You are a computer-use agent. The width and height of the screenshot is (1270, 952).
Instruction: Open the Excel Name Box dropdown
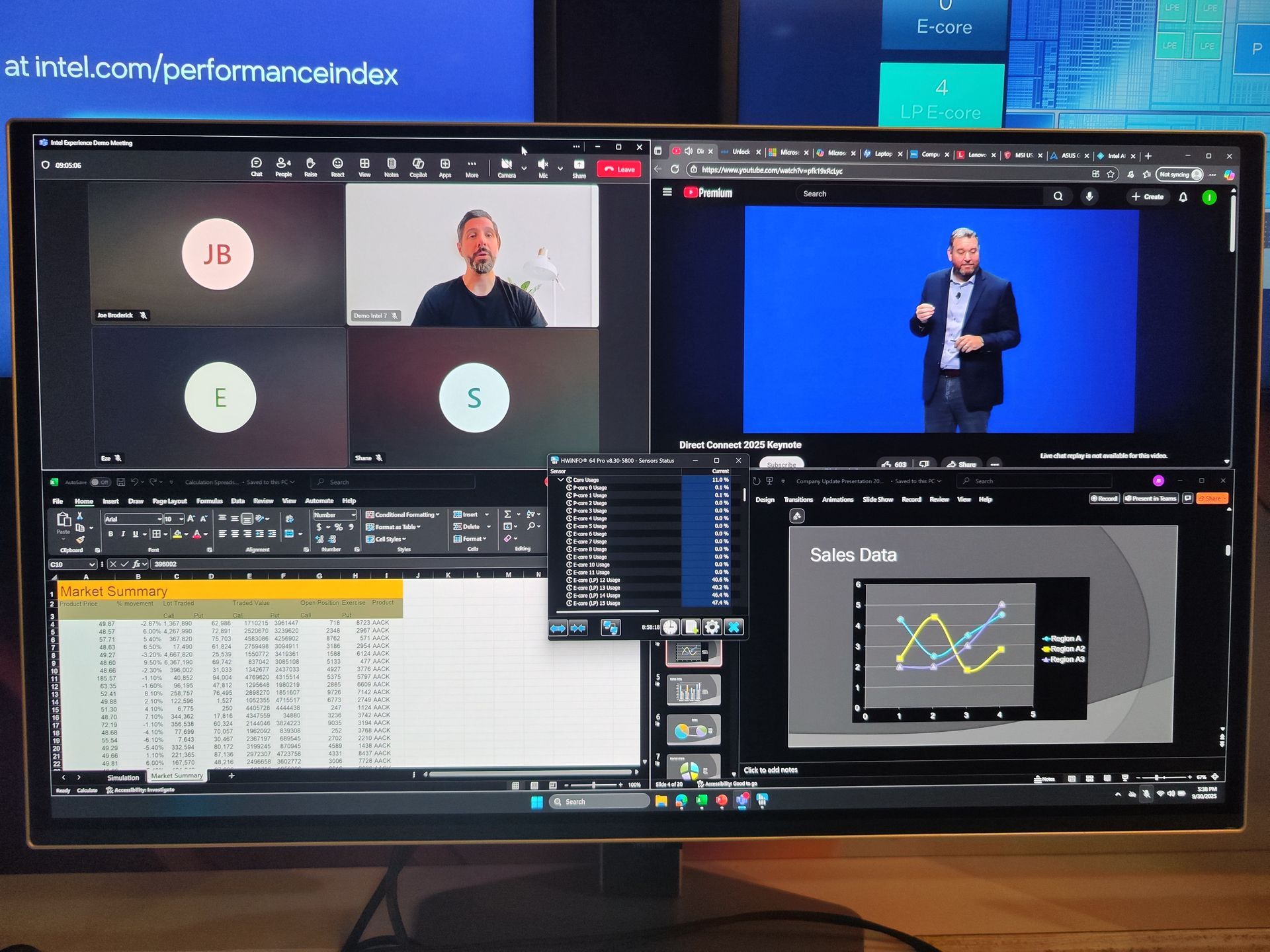[91, 565]
